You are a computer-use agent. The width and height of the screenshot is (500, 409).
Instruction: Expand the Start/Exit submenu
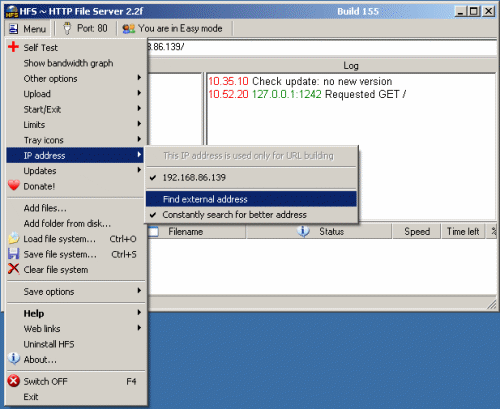point(75,109)
